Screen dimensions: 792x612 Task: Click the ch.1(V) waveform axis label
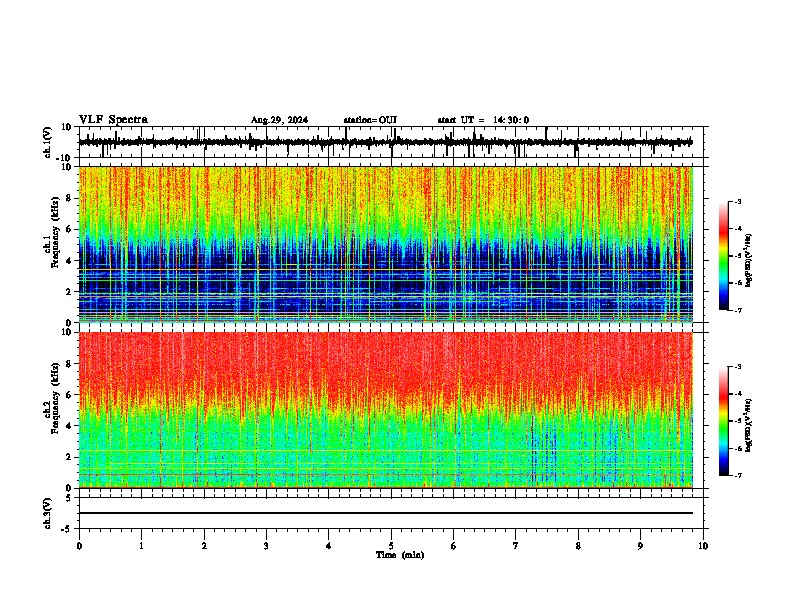[48, 142]
